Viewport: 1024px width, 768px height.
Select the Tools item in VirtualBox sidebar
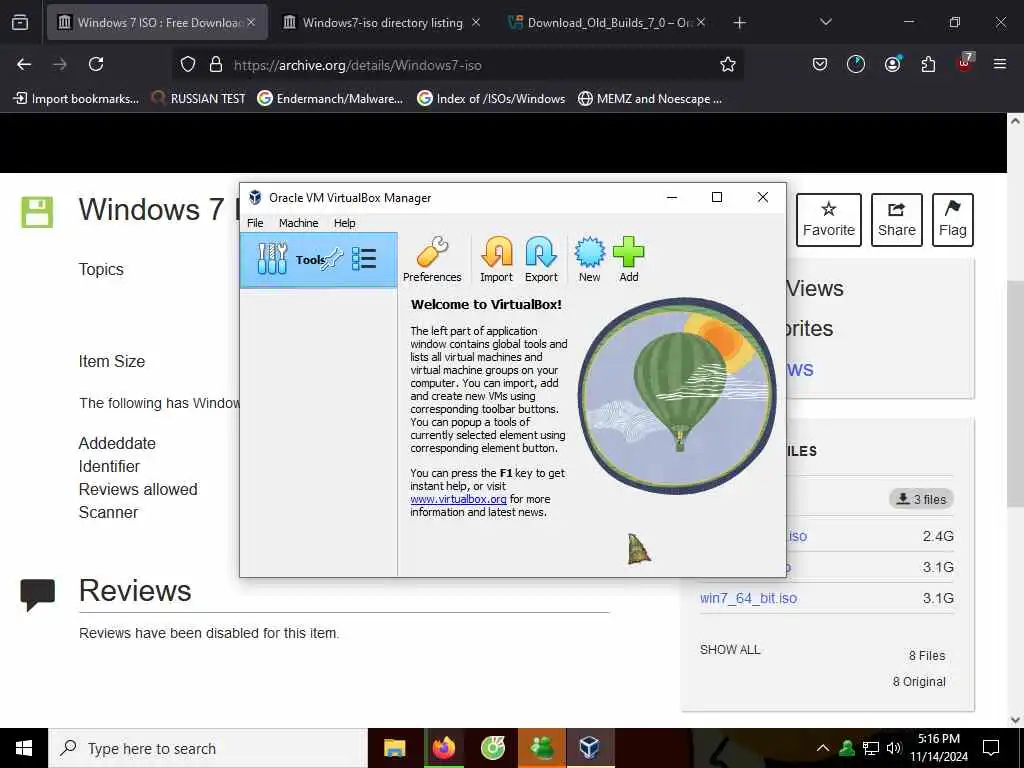(x=319, y=260)
